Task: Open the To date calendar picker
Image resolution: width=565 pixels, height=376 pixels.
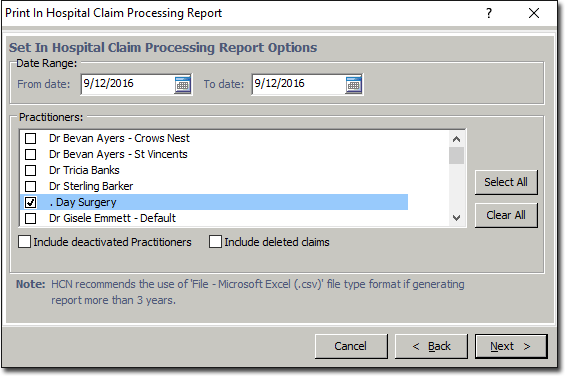Action: (x=353, y=85)
